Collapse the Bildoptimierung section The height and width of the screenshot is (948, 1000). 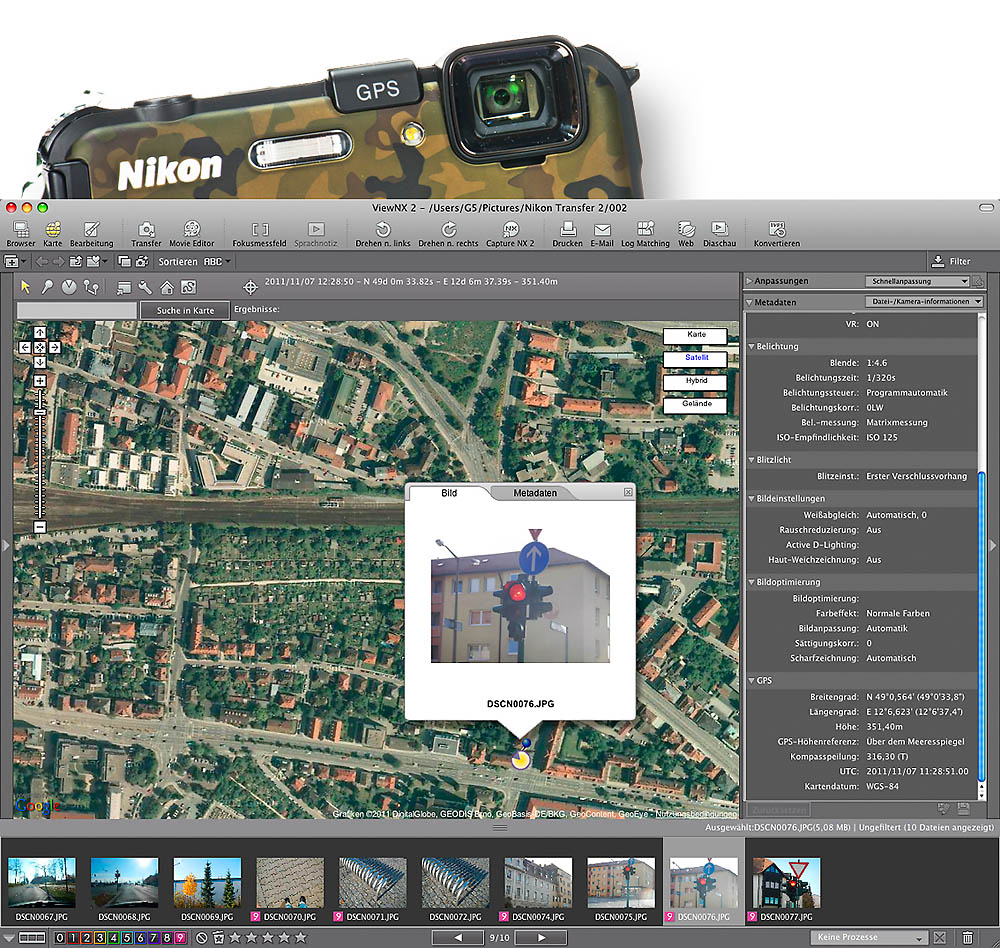[752, 582]
